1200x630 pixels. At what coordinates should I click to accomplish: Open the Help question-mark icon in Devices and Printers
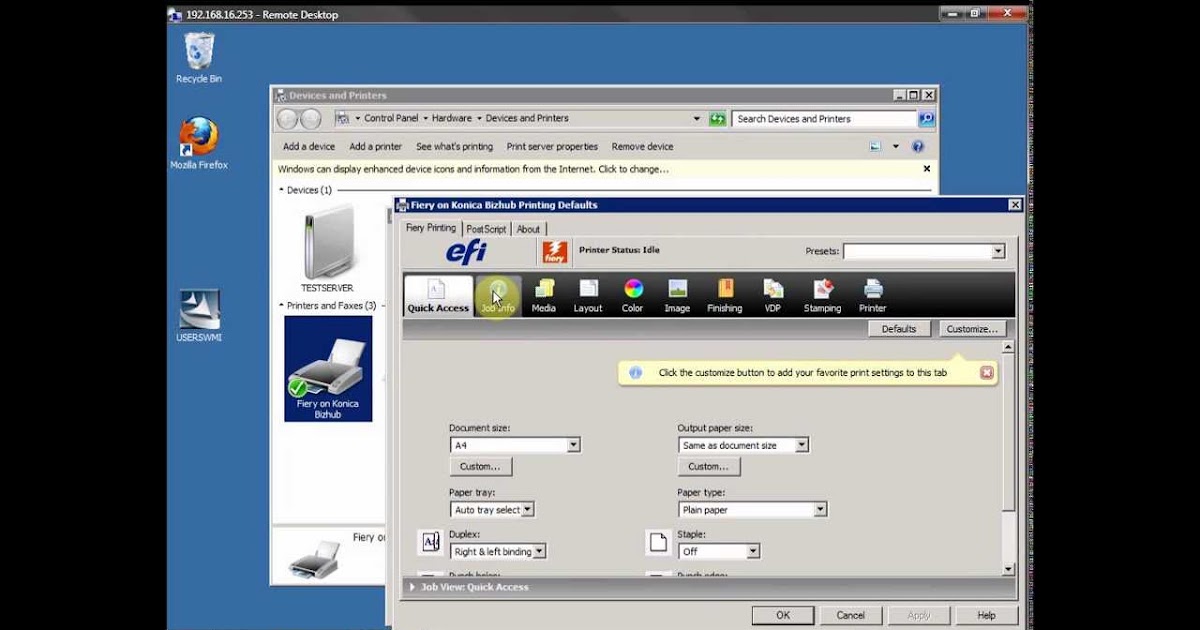click(x=919, y=146)
